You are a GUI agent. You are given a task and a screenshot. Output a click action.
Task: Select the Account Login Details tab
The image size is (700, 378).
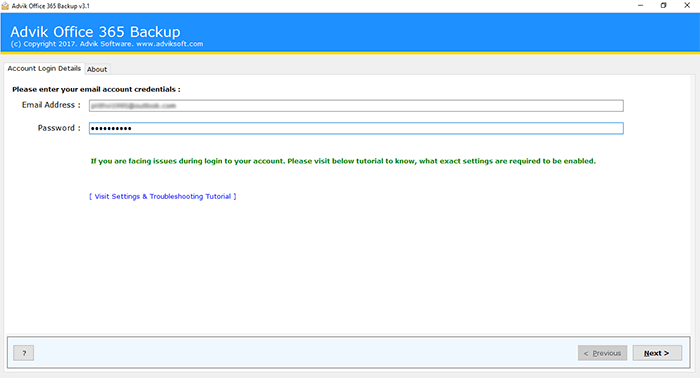[44, 68]
